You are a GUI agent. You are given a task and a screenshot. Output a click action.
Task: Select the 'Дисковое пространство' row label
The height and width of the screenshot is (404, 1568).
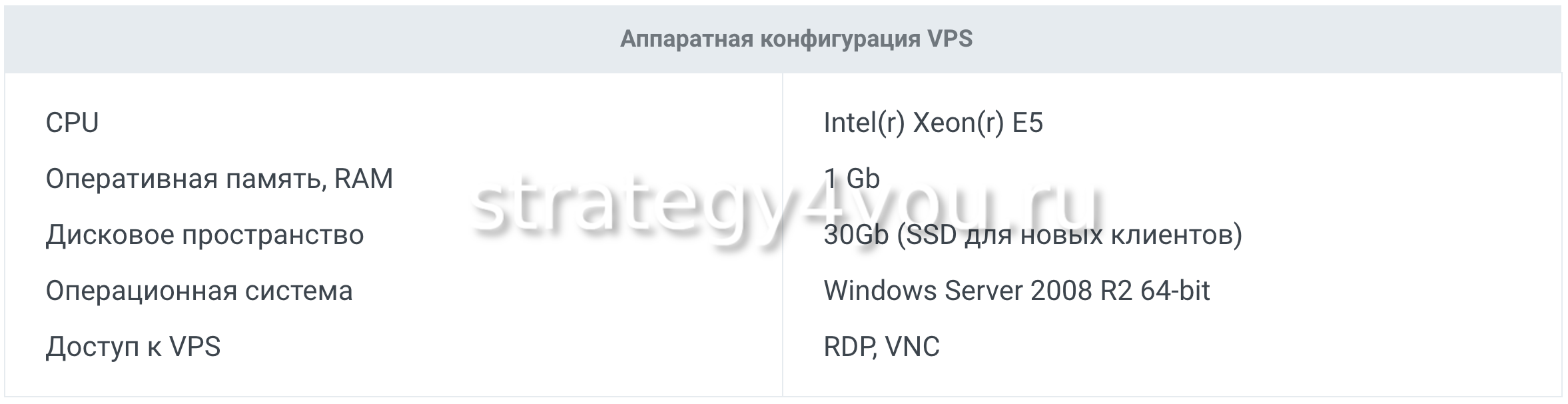(204, 235)
